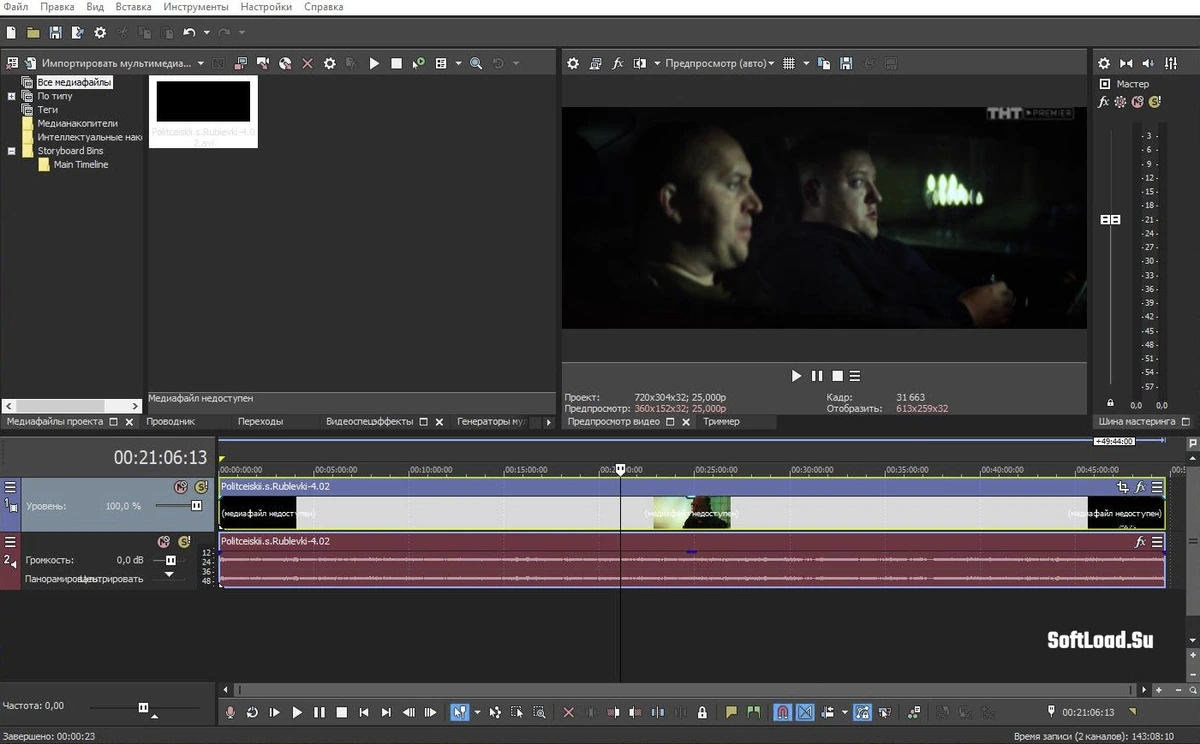Switch to the Переходы tab
The height and width of the screenshot is (744, 1200).
click(260, 422)
